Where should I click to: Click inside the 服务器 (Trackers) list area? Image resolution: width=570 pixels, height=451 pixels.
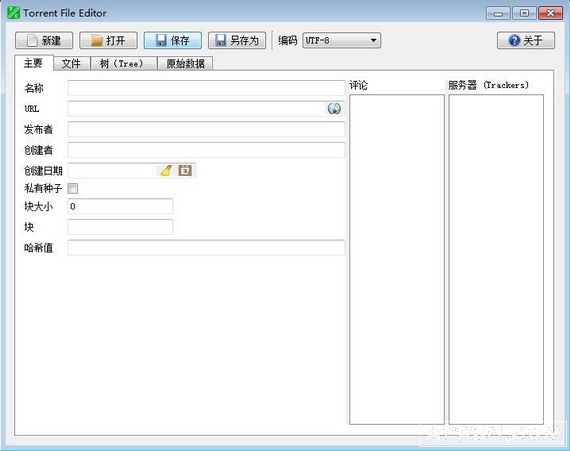(496, 259)
